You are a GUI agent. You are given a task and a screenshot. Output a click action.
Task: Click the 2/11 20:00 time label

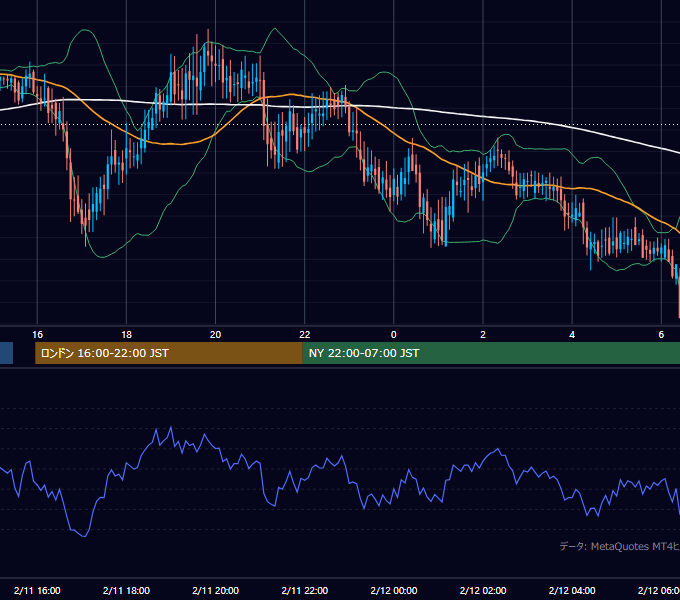click(216, 590)
